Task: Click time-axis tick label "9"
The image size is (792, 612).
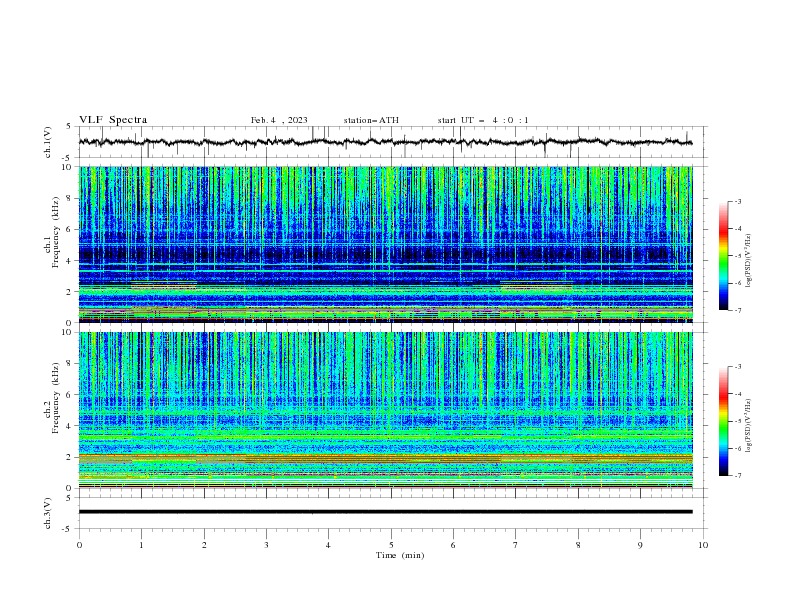Action: pos(640,545)
